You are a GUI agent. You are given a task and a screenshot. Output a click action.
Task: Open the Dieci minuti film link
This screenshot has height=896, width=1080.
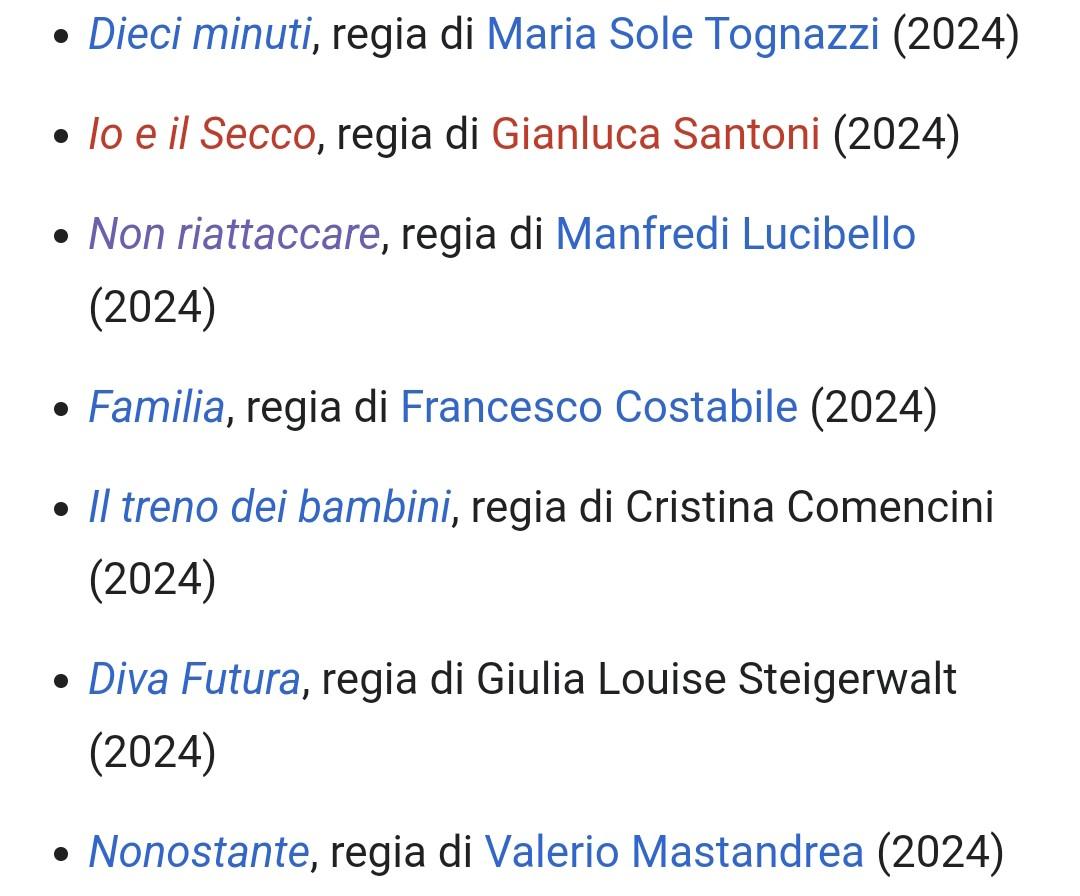(200, 33)
